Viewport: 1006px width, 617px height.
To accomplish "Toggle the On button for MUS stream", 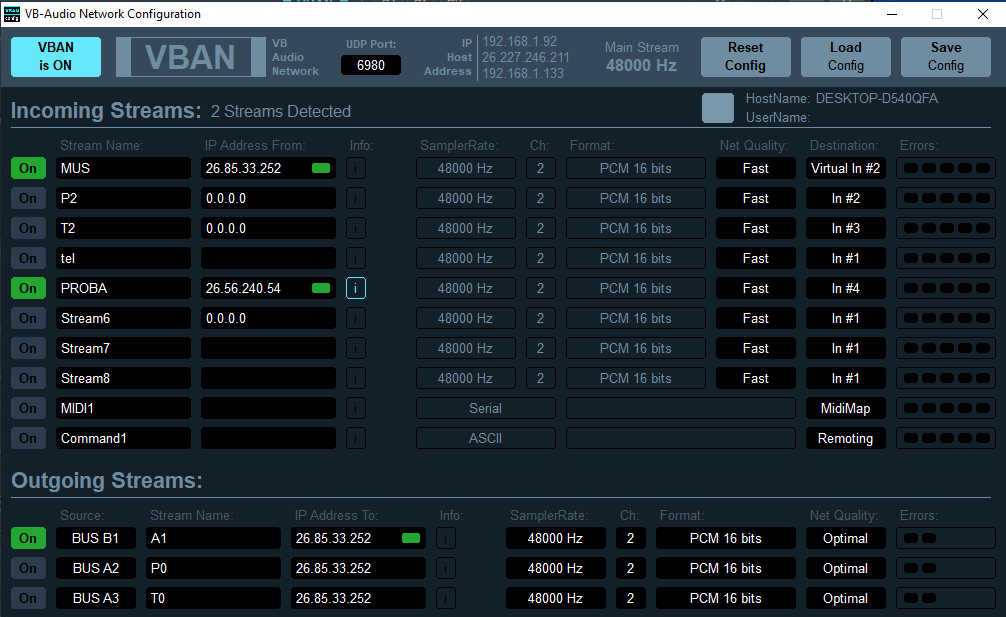I will pos(28,168).
